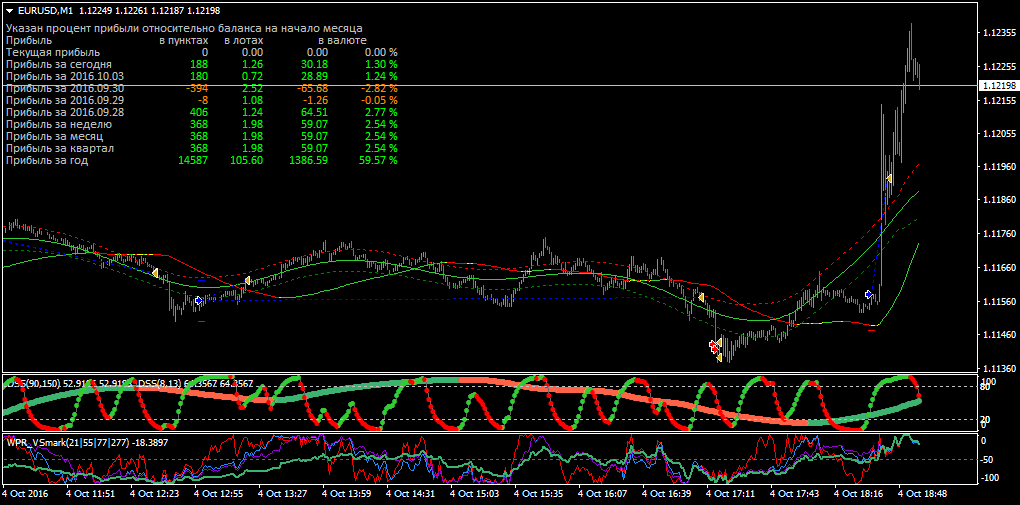Click the 1.11360 price axis label
The height and width of the screenshot is (505, 1020).
click(x=999, y=368)
